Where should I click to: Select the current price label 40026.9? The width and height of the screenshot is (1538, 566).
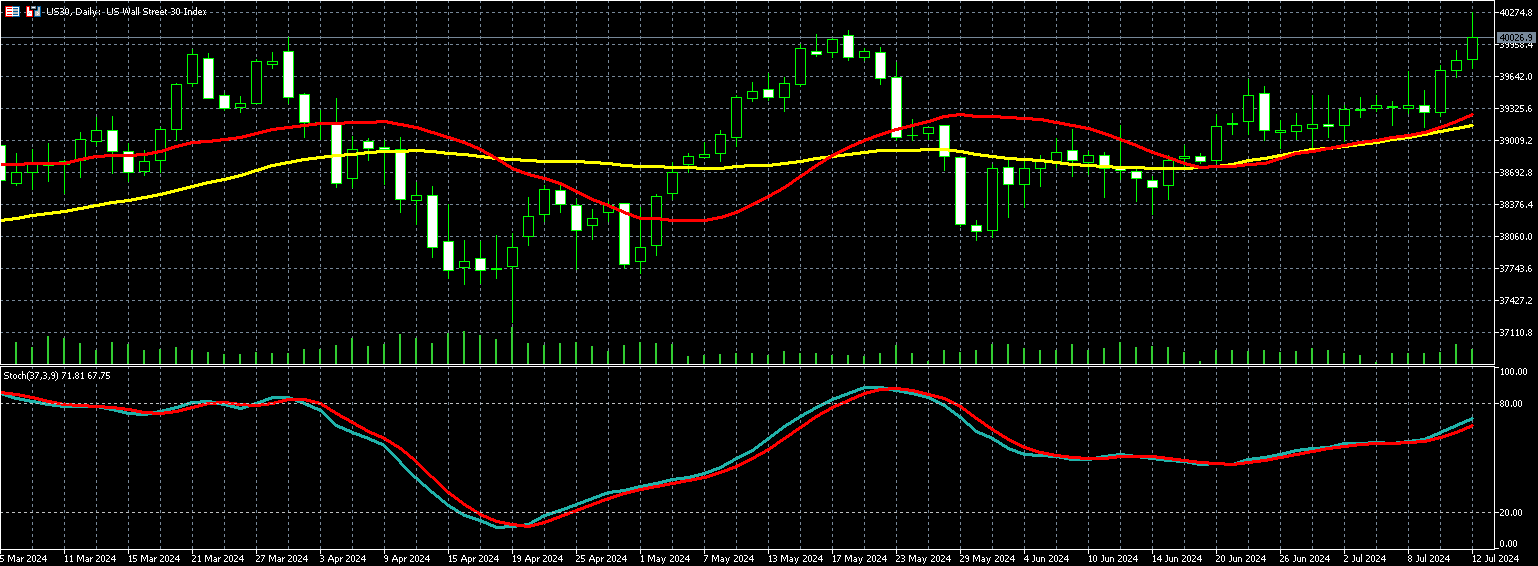pos(1516,38)
